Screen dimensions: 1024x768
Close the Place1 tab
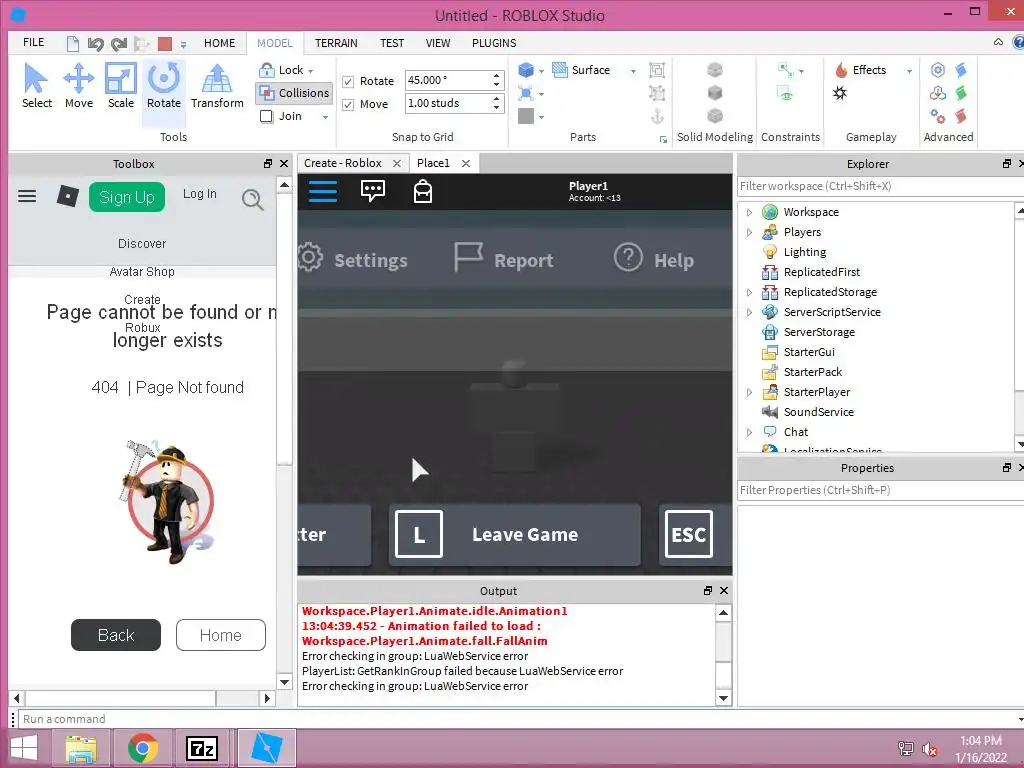(x=466, y=163)
